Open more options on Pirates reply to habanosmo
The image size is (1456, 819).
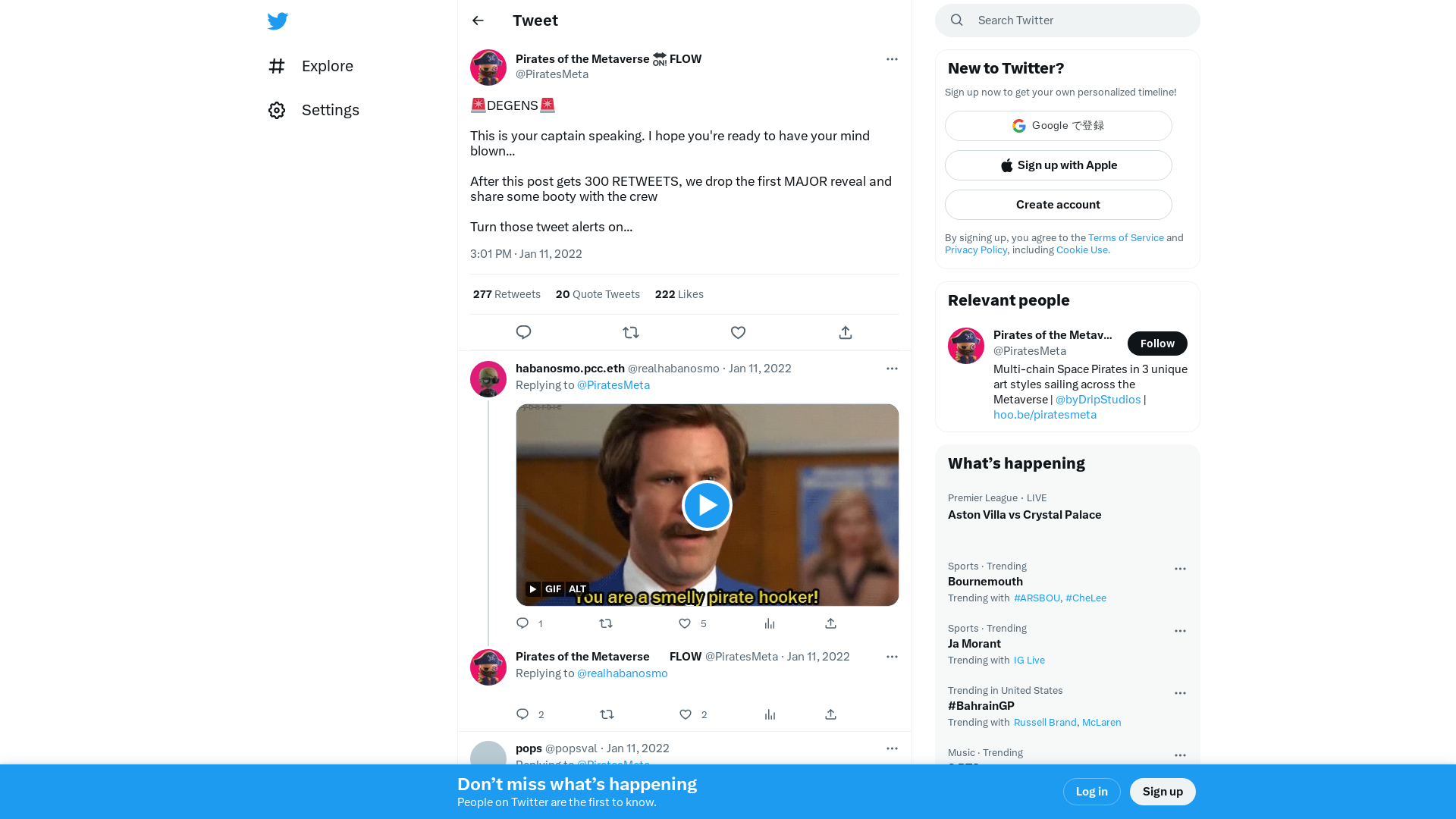(x=892, y=657)
